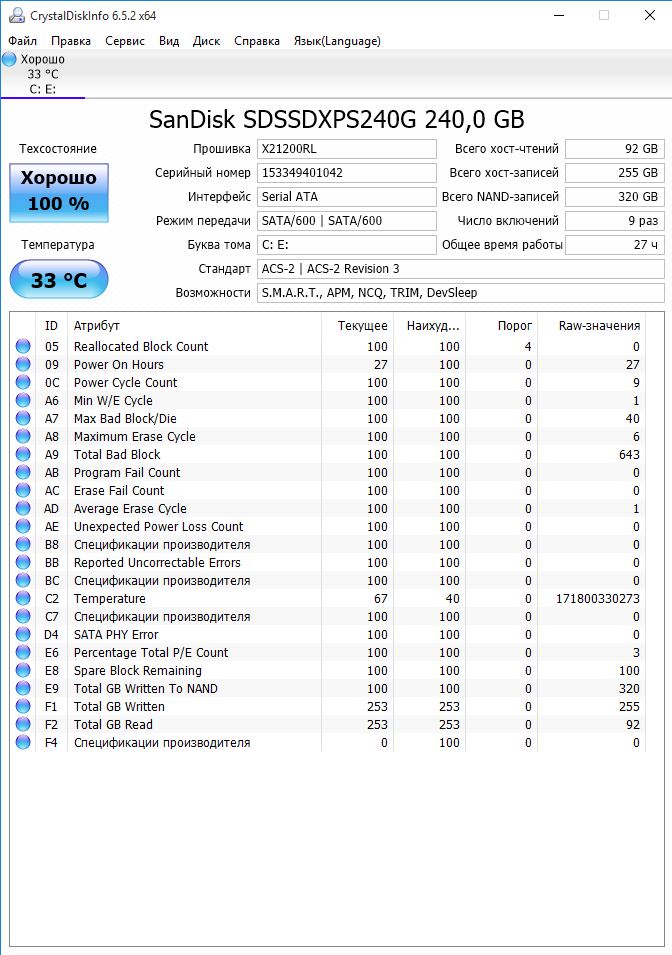This screenshot has height=955, width=672.
Task: Open the Диск menu
Action: tap(207, 41)
